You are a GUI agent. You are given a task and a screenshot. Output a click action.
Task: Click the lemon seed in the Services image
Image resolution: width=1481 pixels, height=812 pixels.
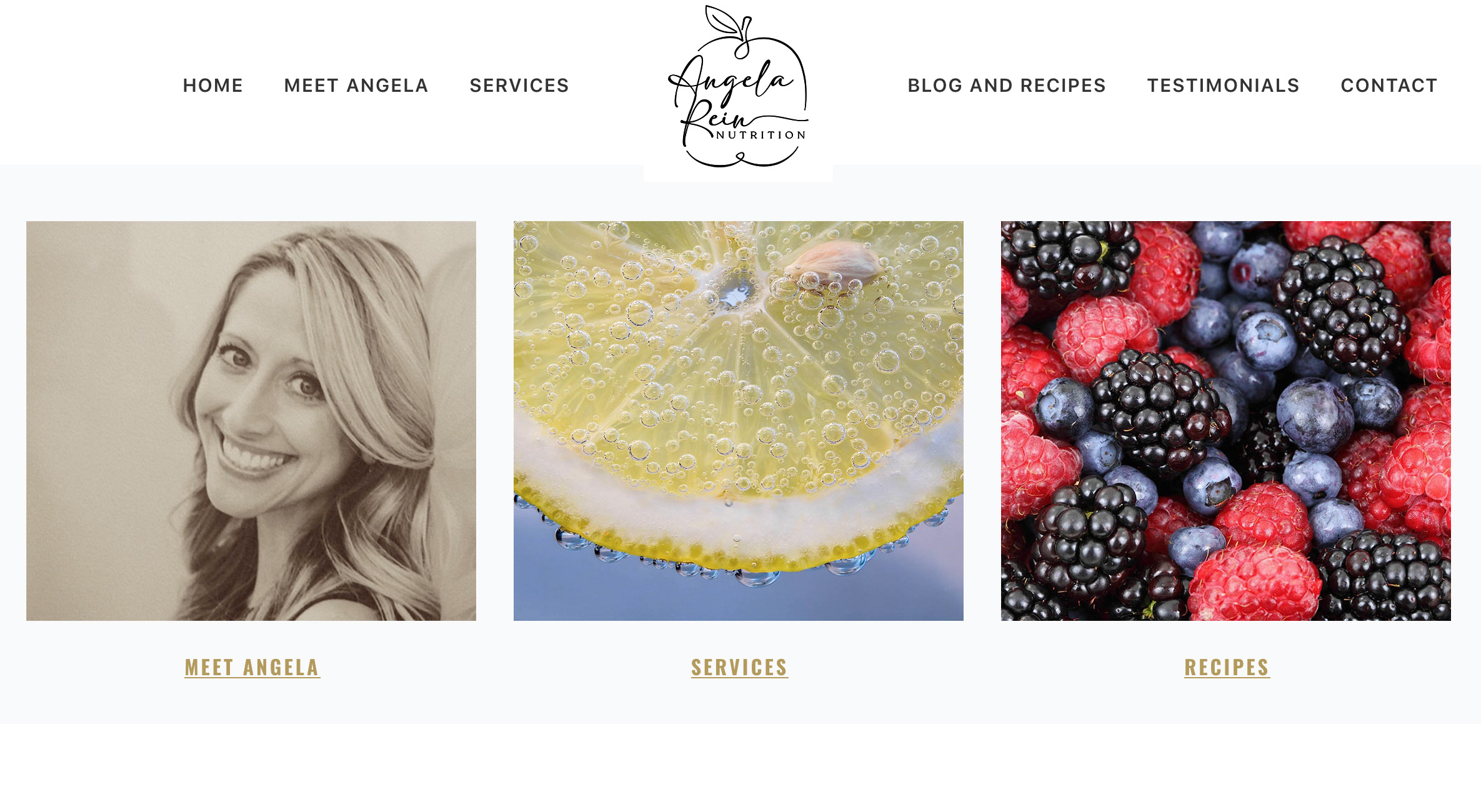click(x=832, y=261)
